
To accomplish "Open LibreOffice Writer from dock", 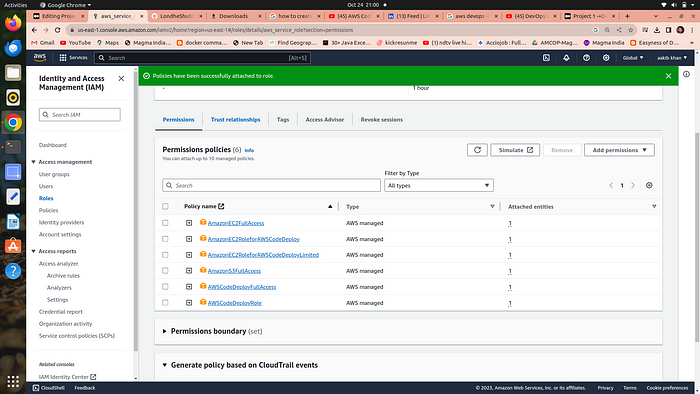I will point(13,221).
